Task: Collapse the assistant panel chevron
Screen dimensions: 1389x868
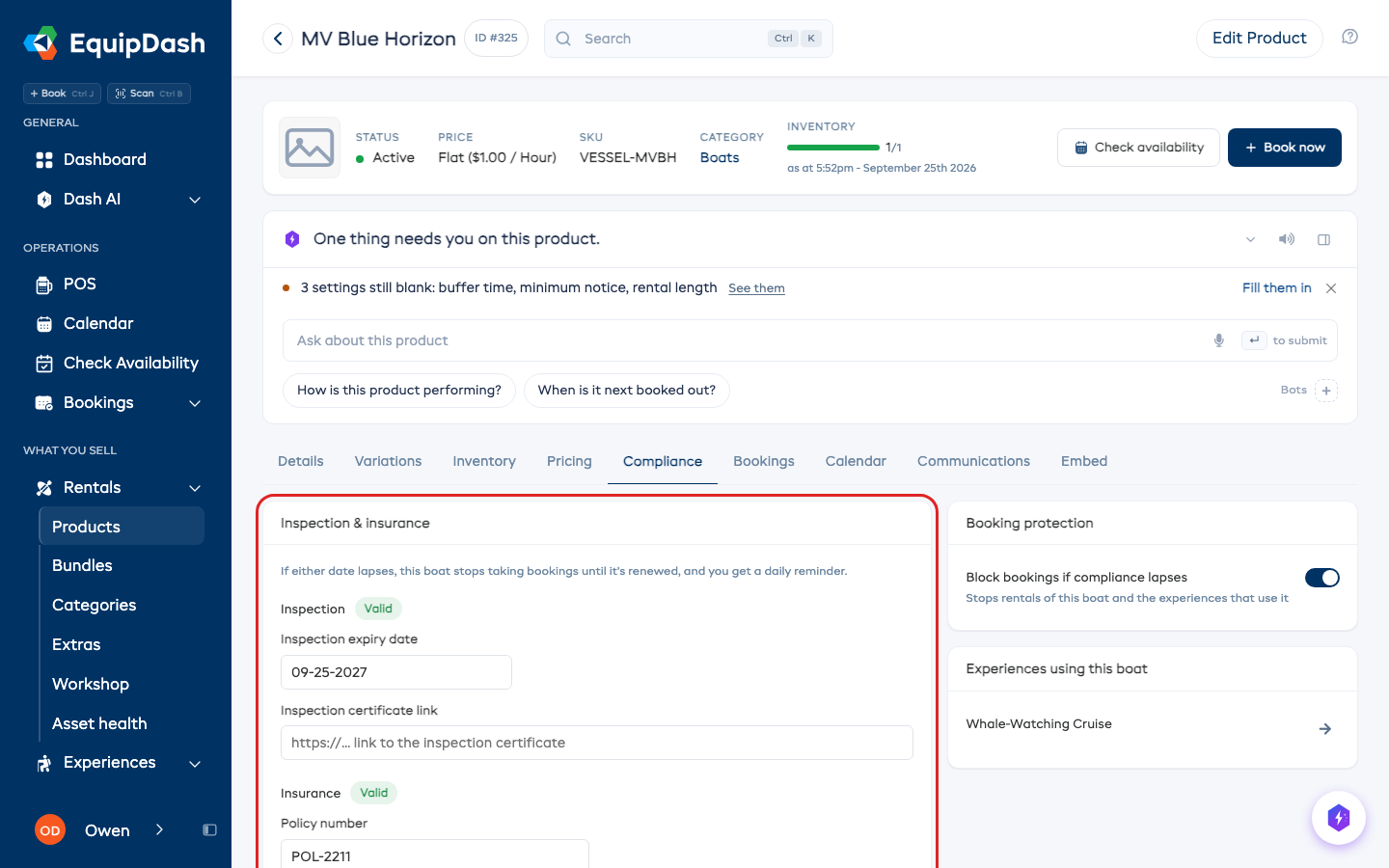Action: pyautogui.click(x=1250, y=239)
